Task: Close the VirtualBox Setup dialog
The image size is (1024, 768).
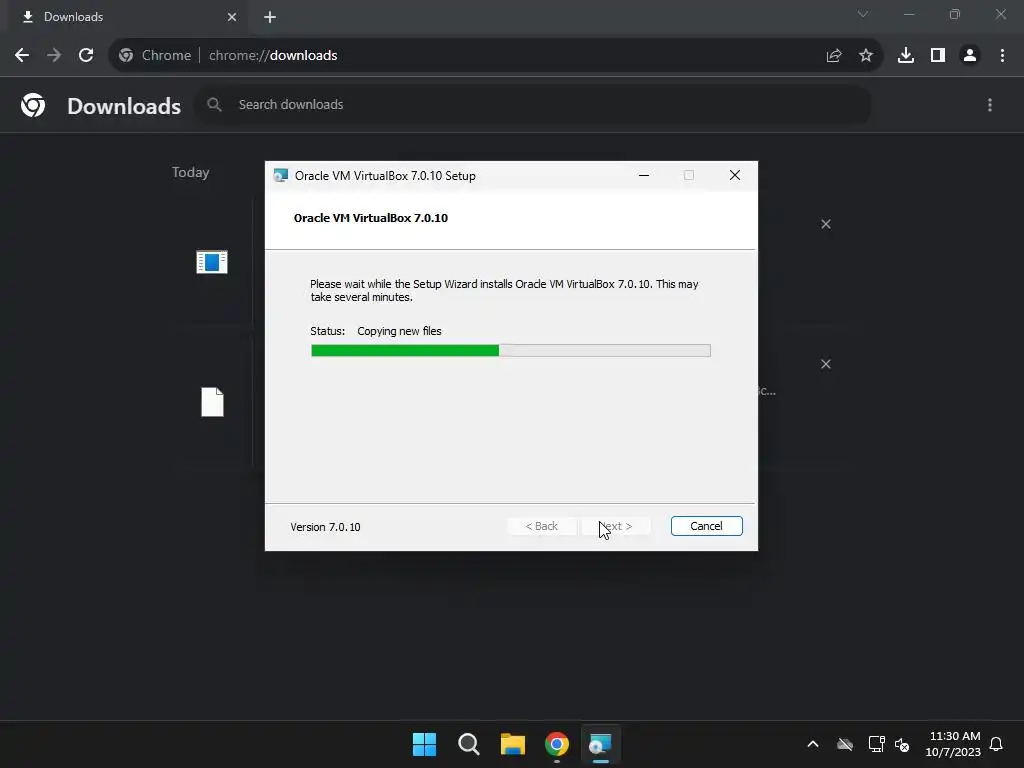Action: (x=735, y=175)
